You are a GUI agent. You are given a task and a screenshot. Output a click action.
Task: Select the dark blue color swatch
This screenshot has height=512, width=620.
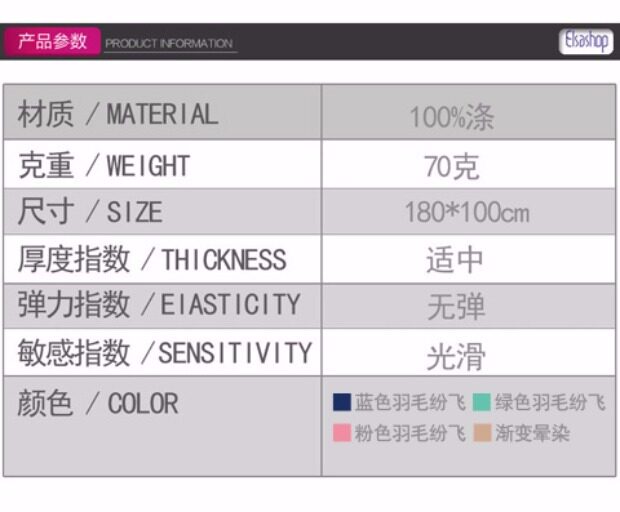click(342, 403)
